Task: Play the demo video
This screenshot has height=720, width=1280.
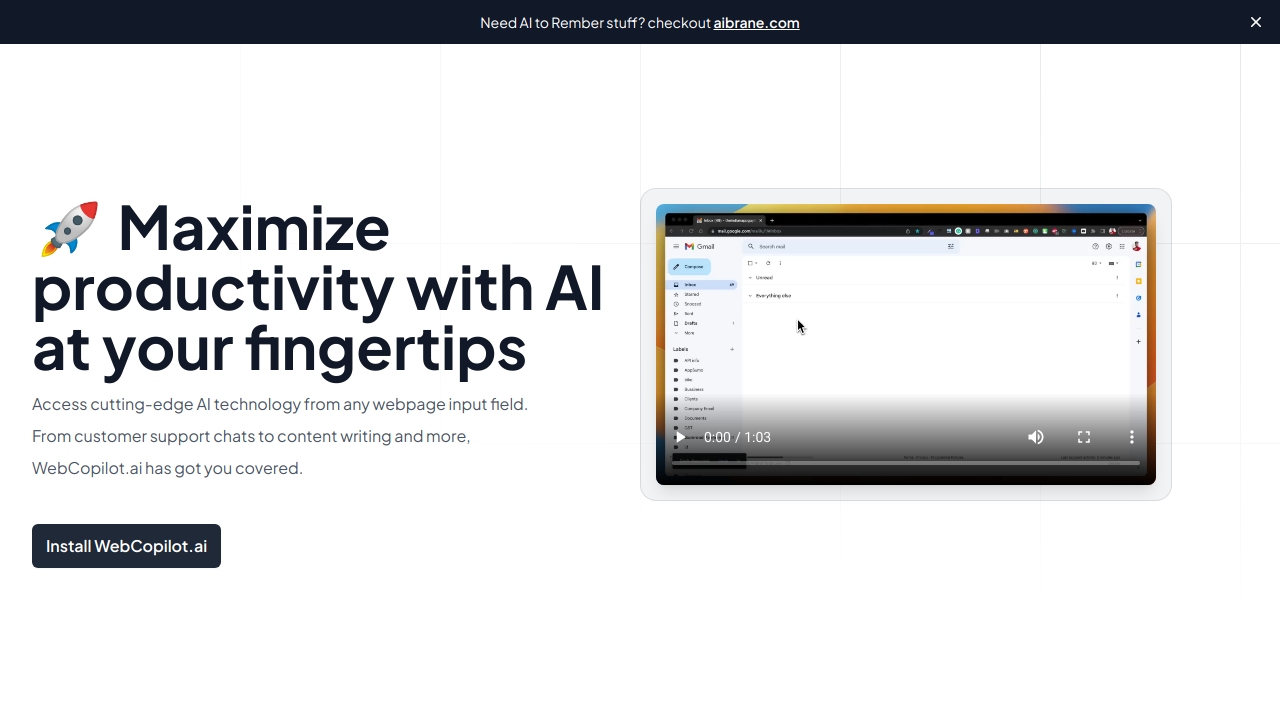Action: pos(680,437)
